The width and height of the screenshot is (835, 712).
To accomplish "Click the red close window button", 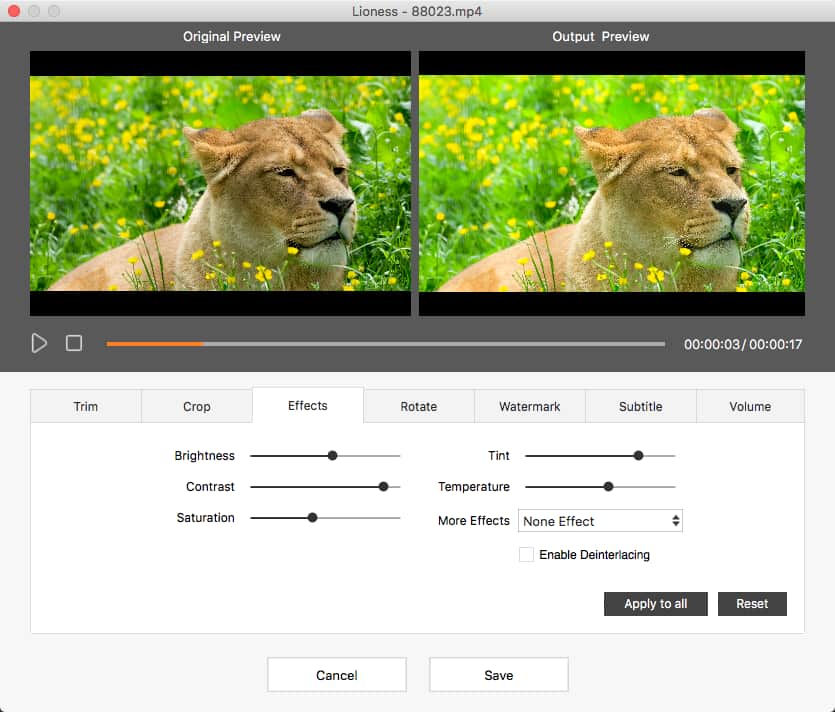I will pyautogui.click(x=14, y=11).
